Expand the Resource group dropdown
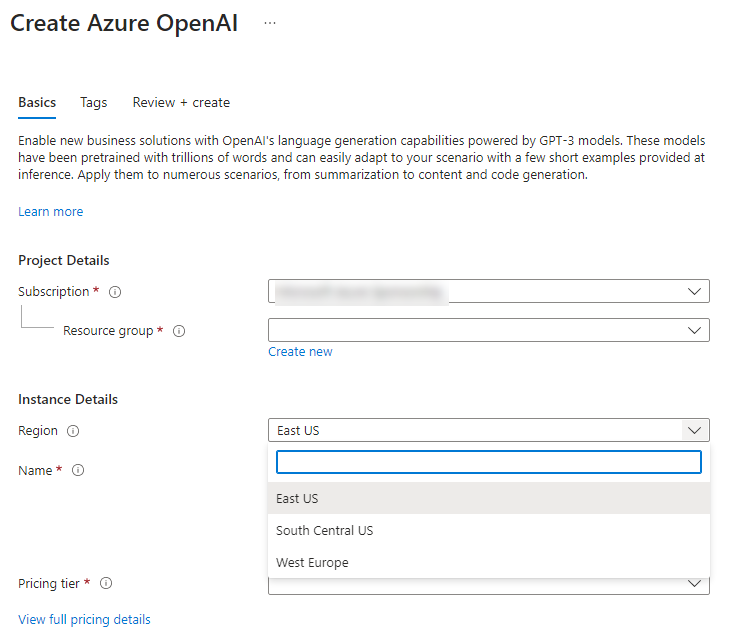The width and height of the screenshot is (749, 634). 489,330
